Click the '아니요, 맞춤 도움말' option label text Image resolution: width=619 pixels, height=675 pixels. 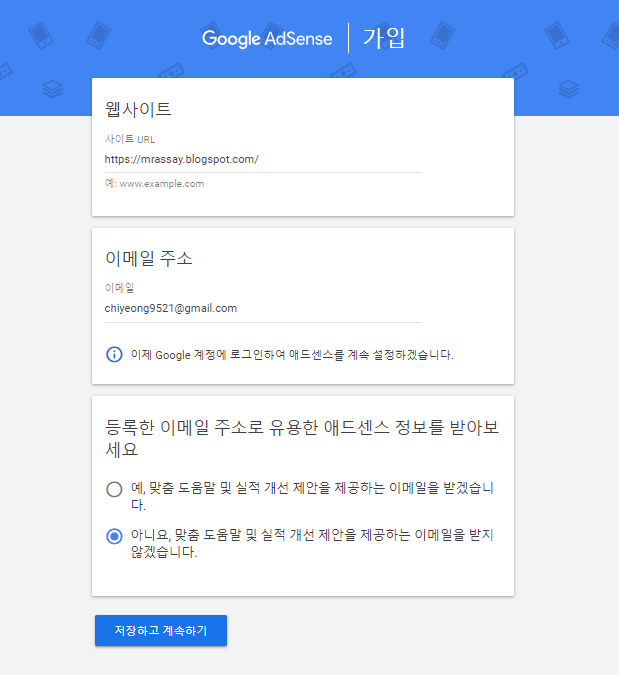tap(312, 543)
